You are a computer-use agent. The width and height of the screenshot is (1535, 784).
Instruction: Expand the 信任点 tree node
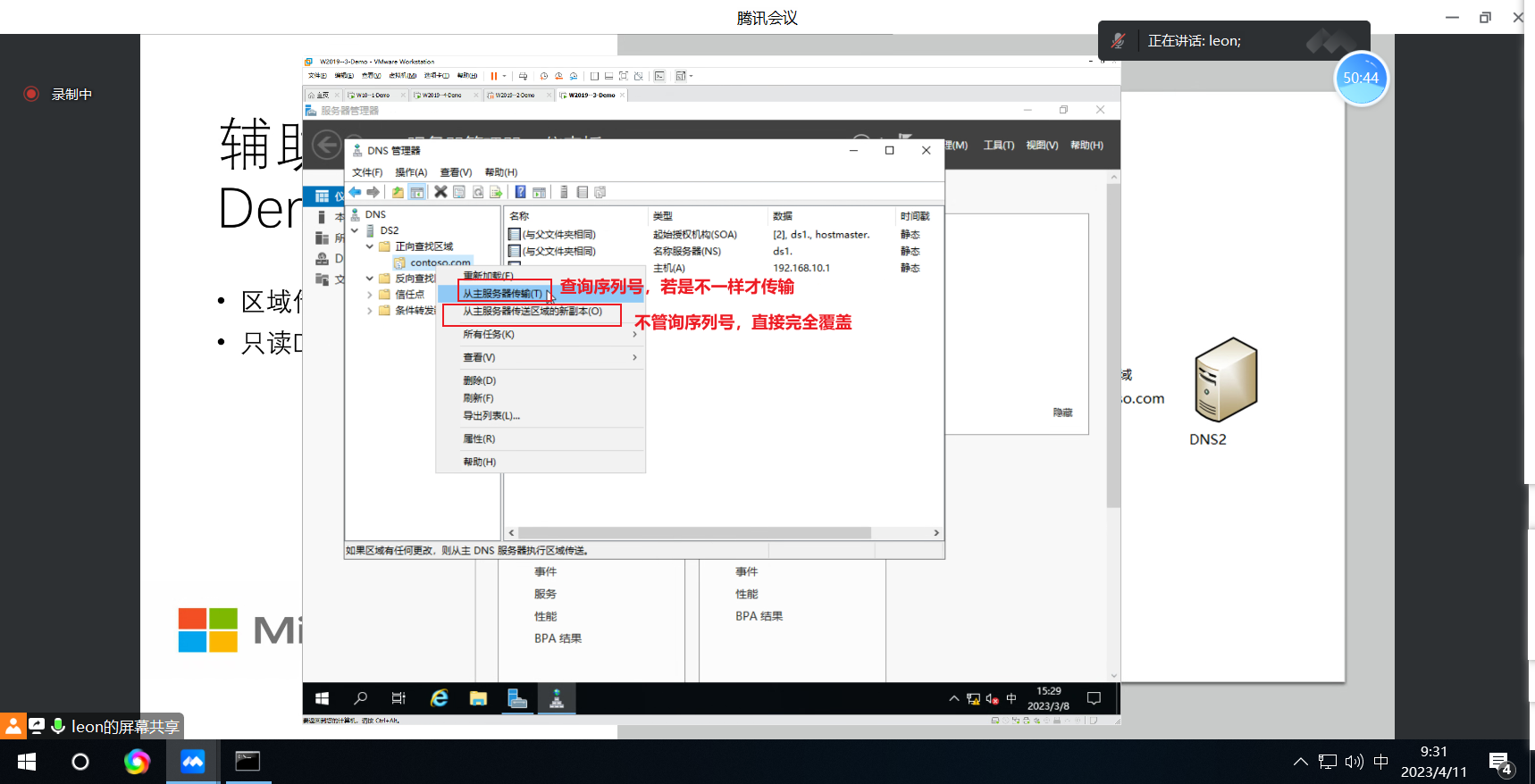pos(370,295)
